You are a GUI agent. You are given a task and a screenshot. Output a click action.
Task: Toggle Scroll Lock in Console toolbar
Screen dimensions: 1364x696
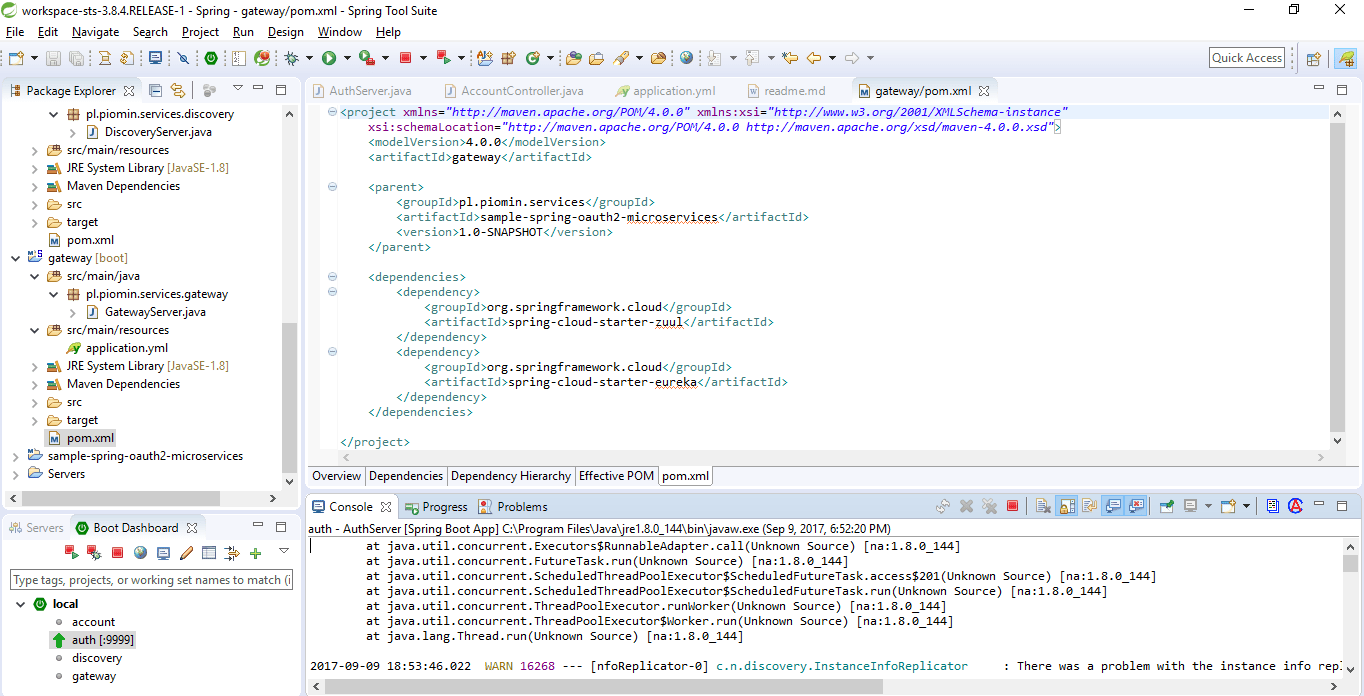click(1066, 506)
